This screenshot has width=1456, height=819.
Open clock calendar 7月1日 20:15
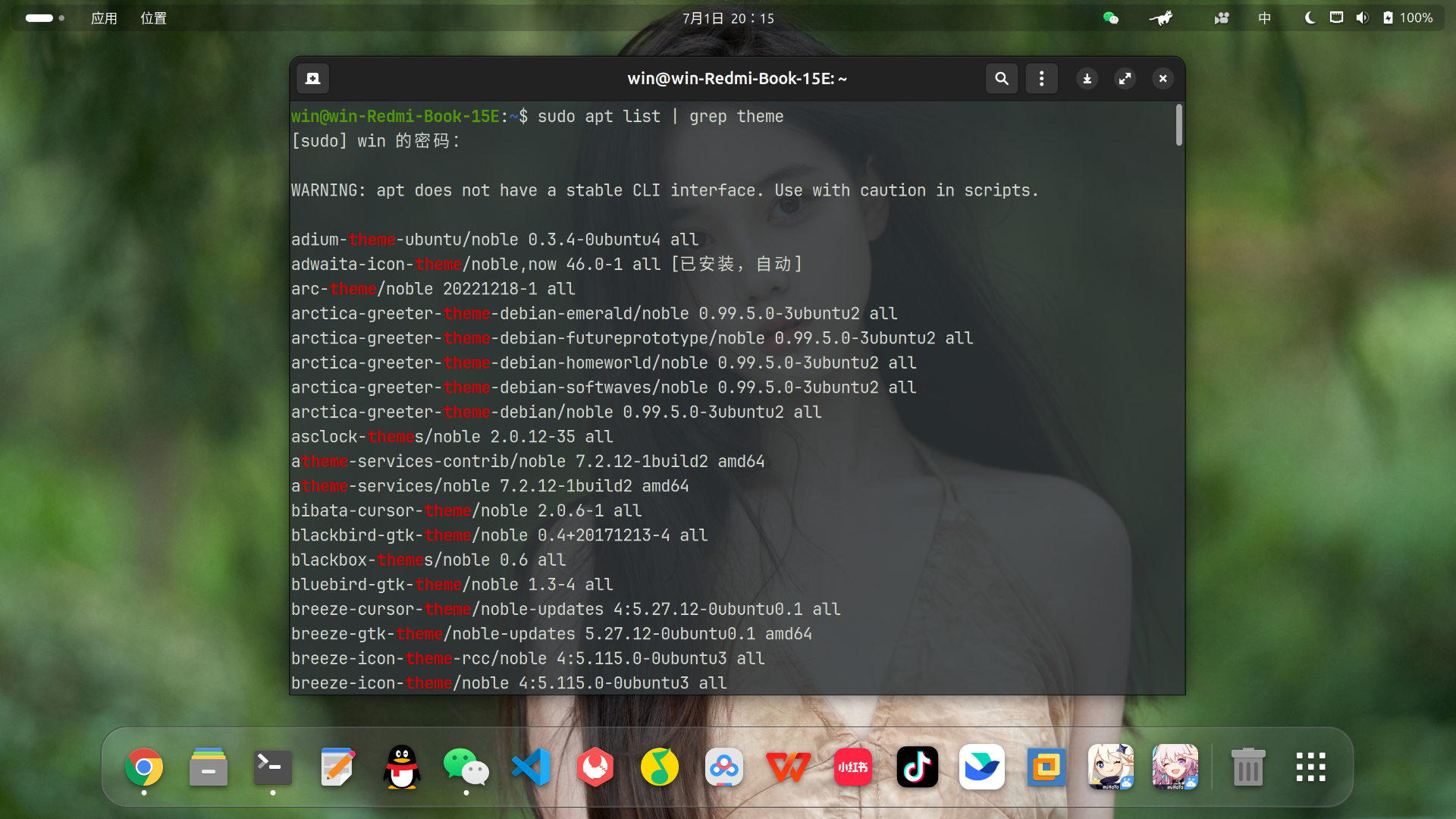click(728, 18)
